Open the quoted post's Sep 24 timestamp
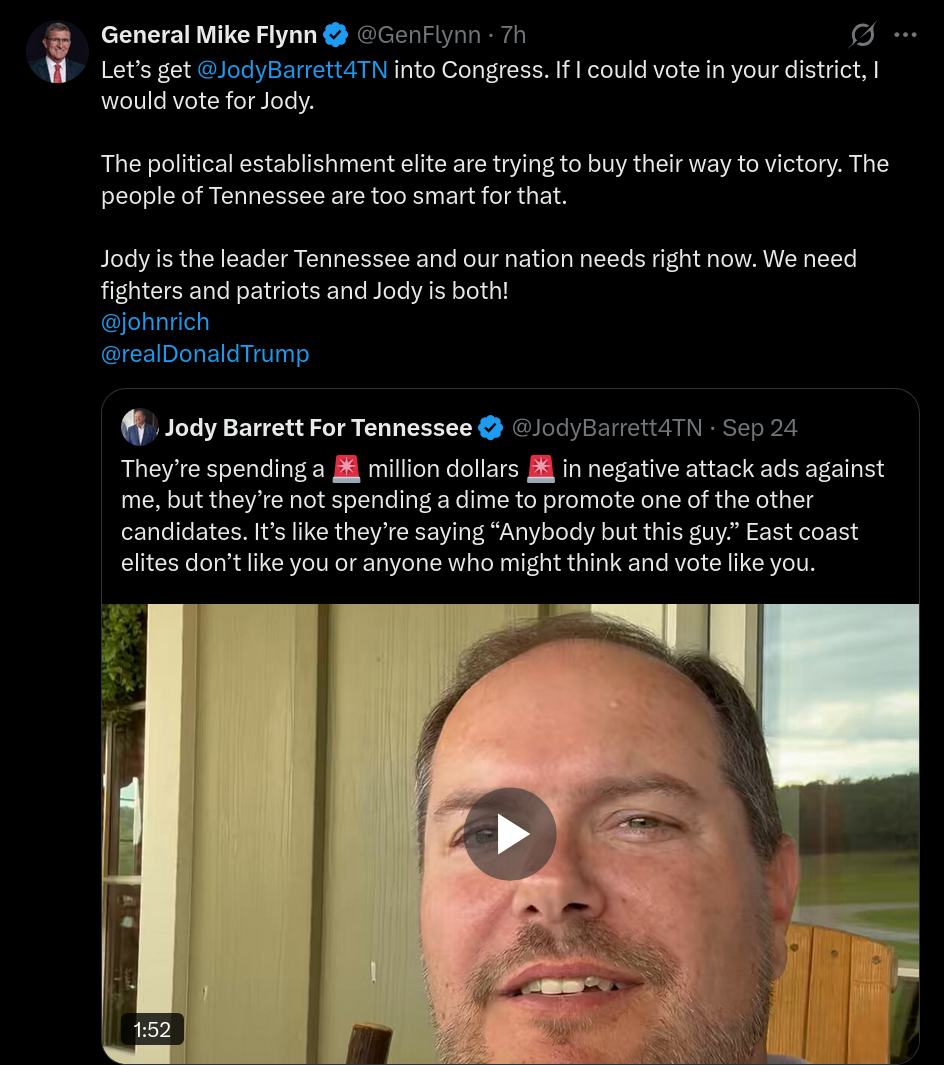The width and height of the screenshot is (944, 1065). [760, 428]
